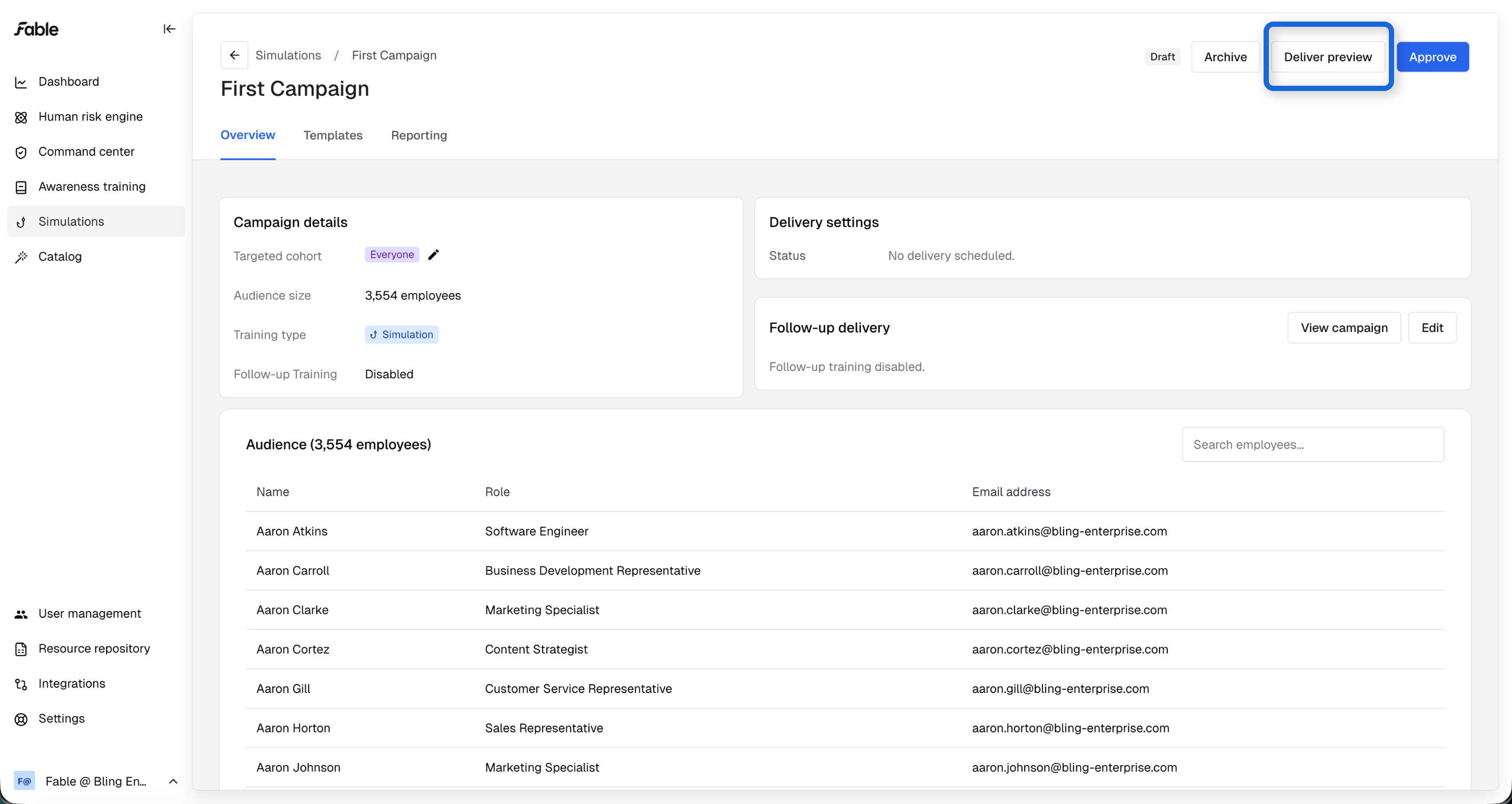1512x804 pixels.
Task: Click the Human risk engine icon
Action: pyautogui.click(x=21, y=117)
